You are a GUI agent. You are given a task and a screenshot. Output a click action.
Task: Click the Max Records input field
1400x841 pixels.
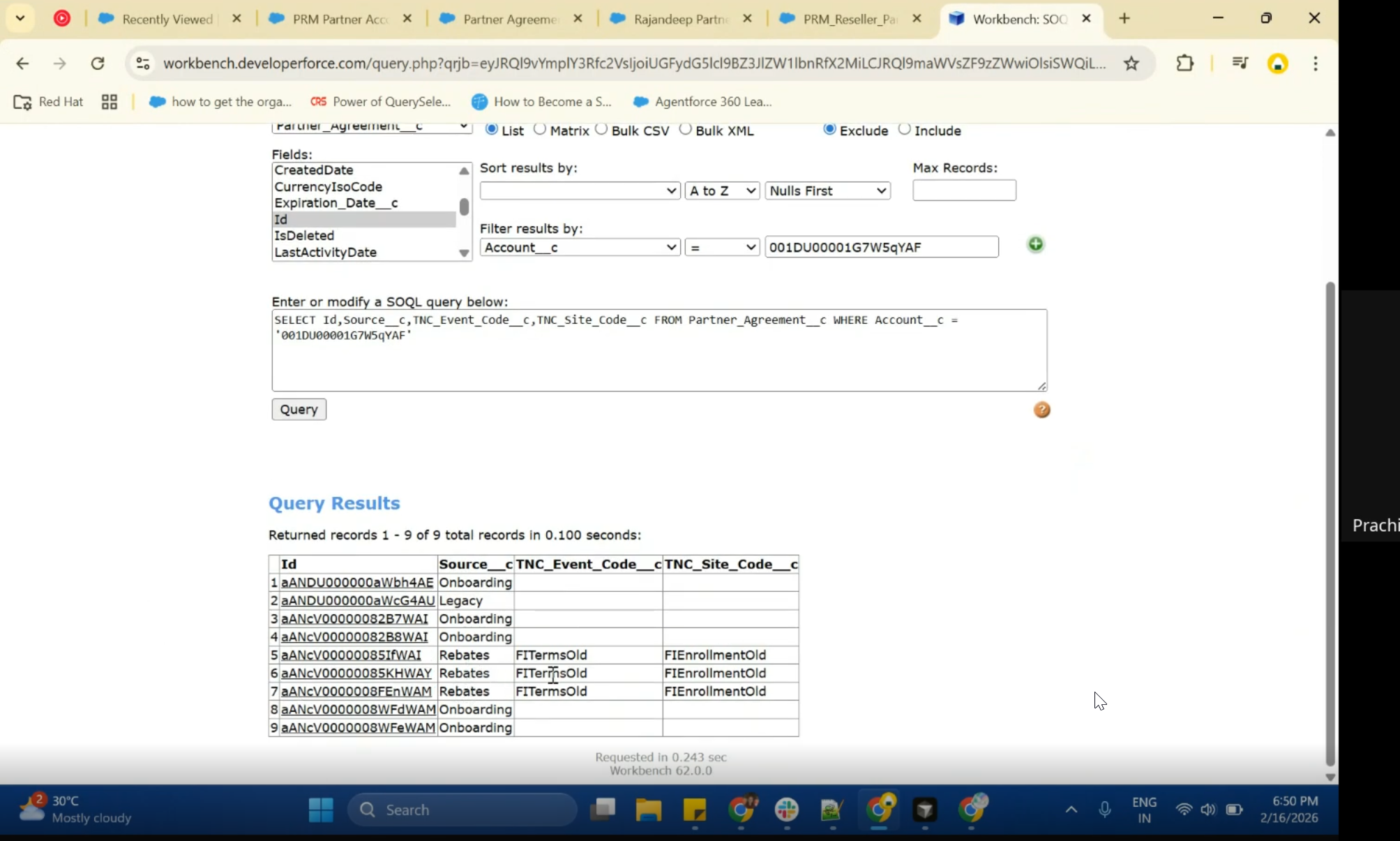pyautogui.click(x=963, y=191)
